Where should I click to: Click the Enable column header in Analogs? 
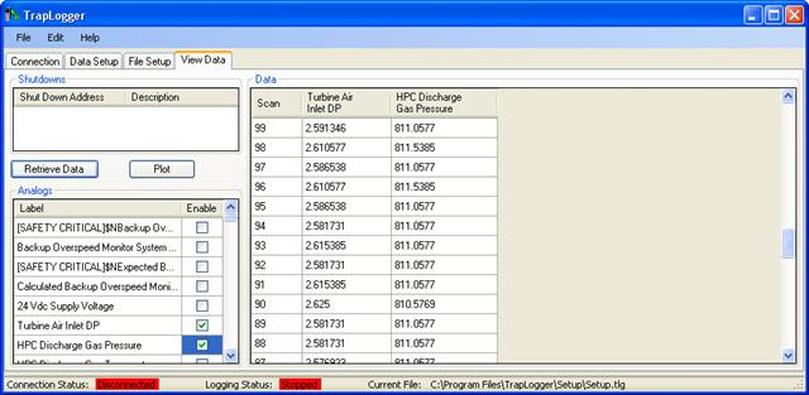coord(202,208)
